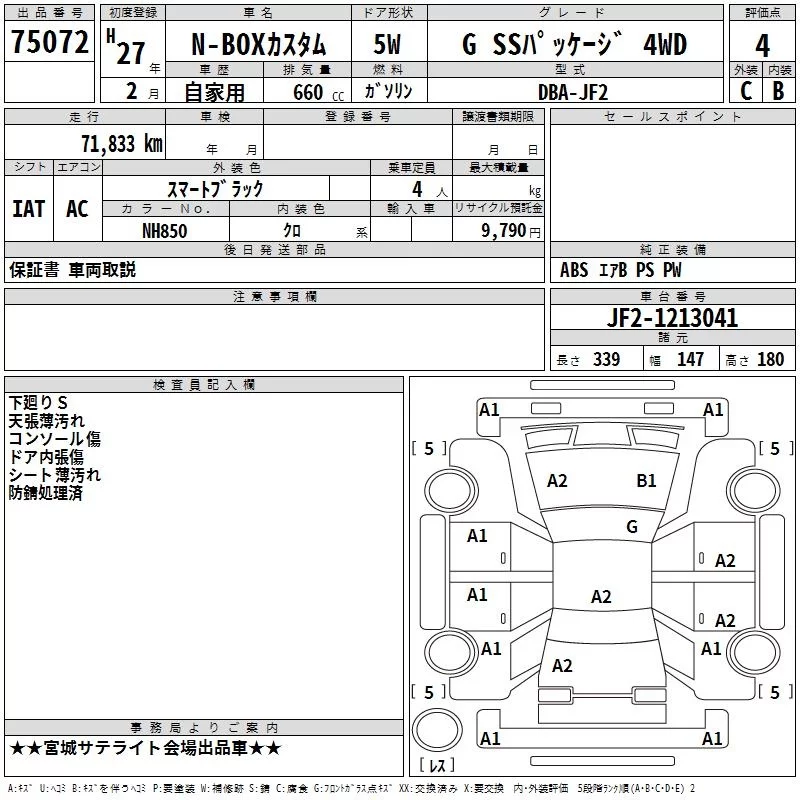The image size is (800, 800).
Task: Click the A2 mark on the rear hatch
Action: (x=562, y=666)
